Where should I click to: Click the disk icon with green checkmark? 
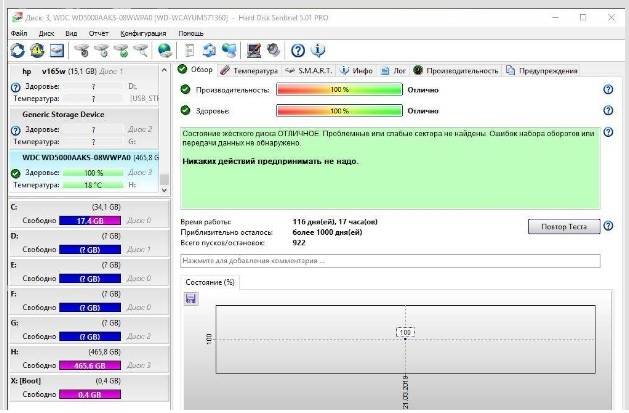122,50
